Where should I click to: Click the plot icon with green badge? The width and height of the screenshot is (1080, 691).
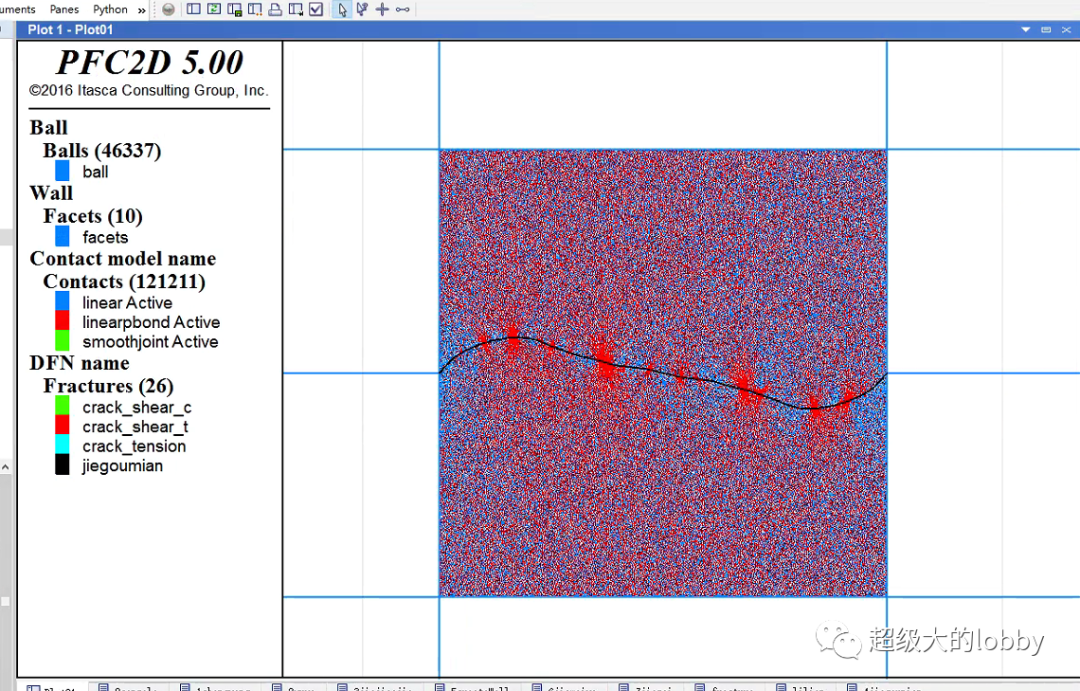tap(234, 10)
